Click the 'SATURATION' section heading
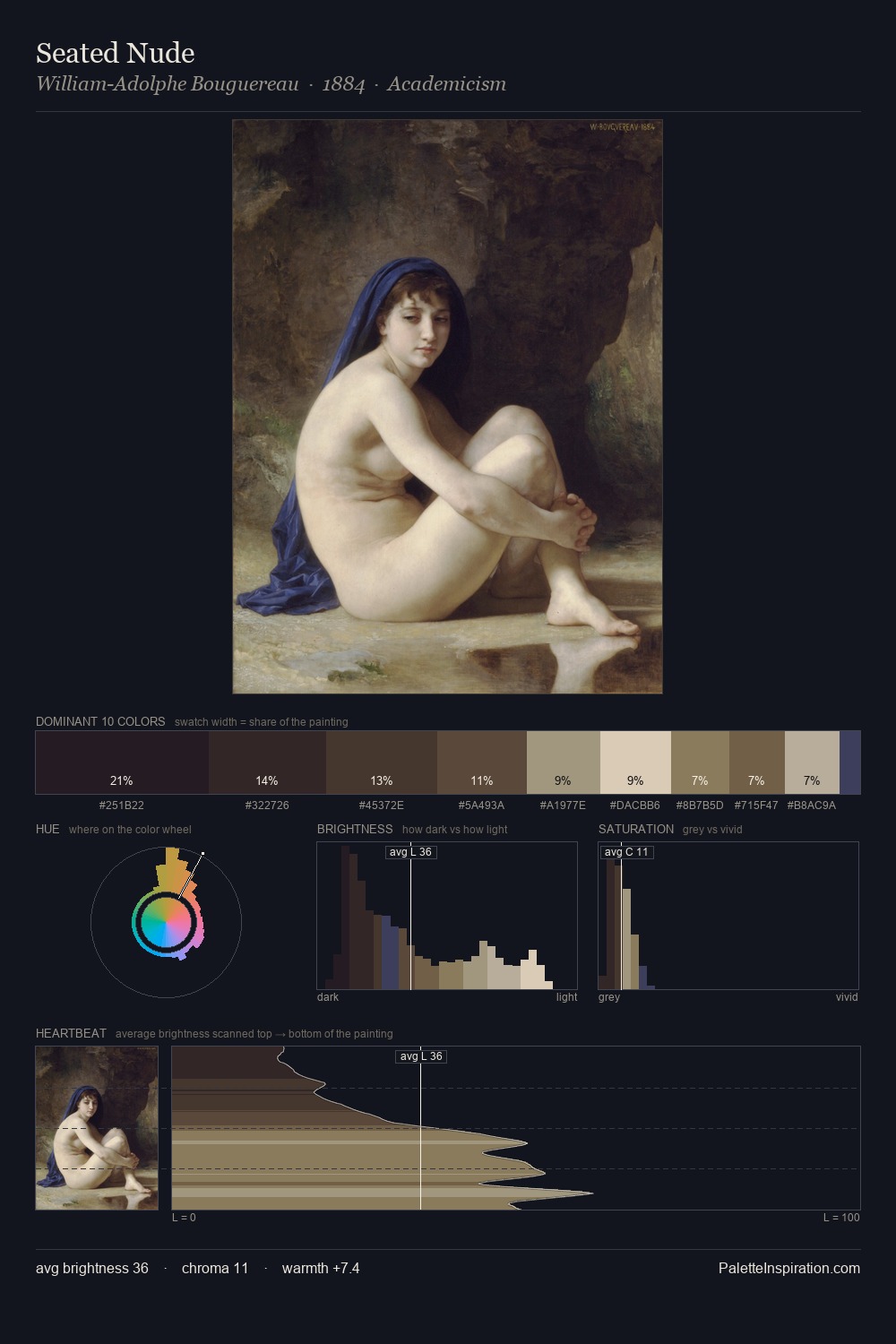Image resolution: width=896 pixels, height=1344 pixels. 636,829
